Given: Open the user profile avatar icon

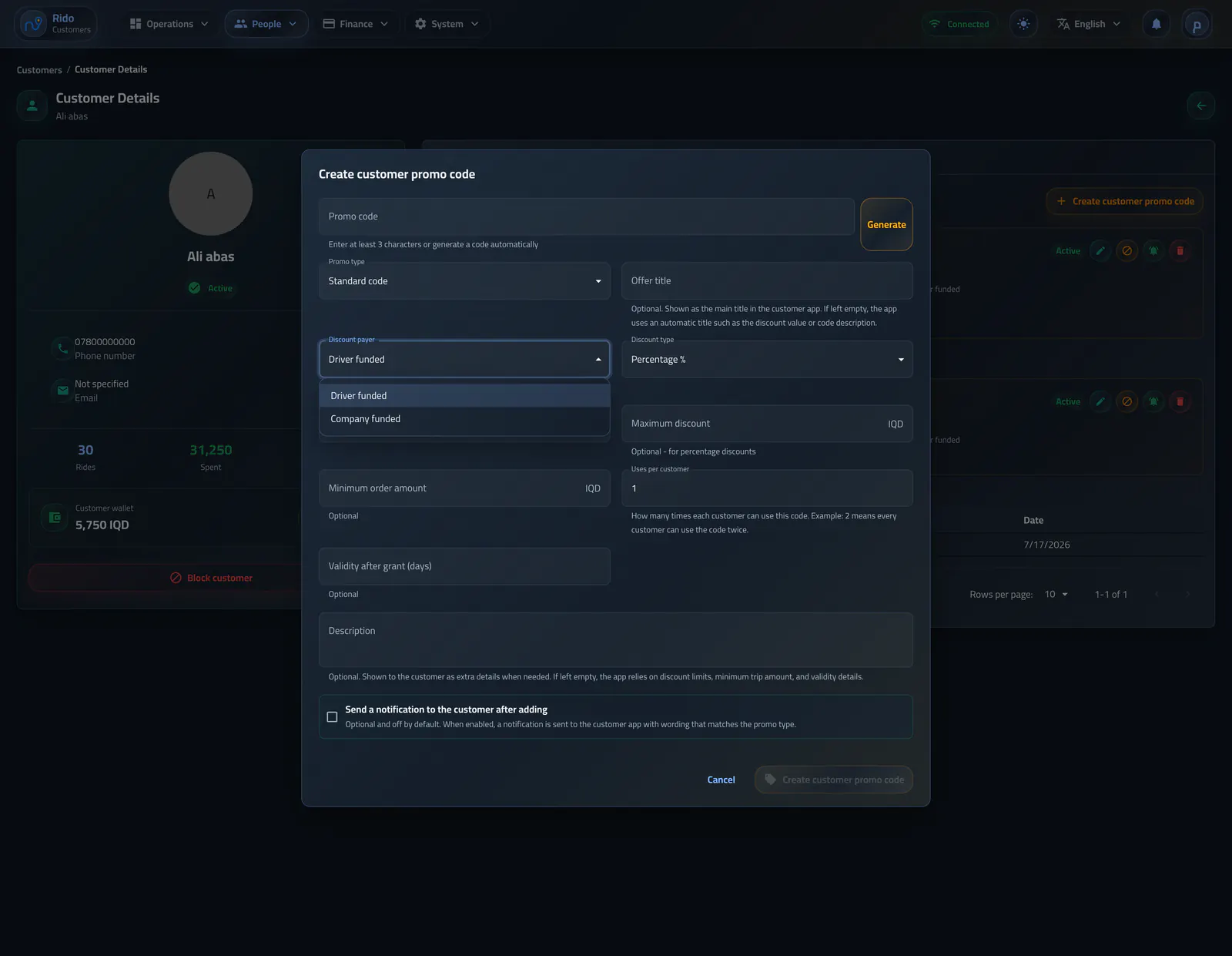Looking at the screenshot, I should coord(1197,25).
